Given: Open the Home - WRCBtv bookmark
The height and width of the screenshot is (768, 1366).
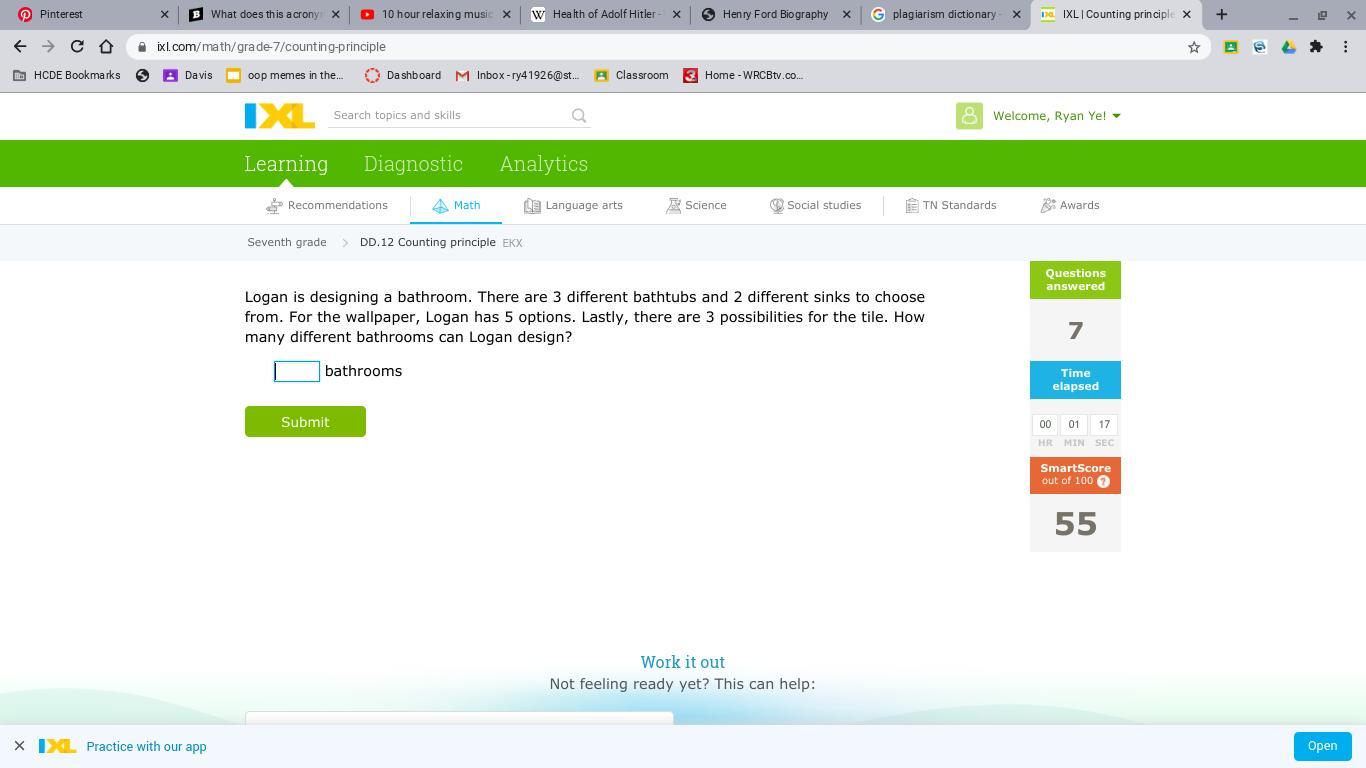Looking at the screenshot, I should coord(743,75).
